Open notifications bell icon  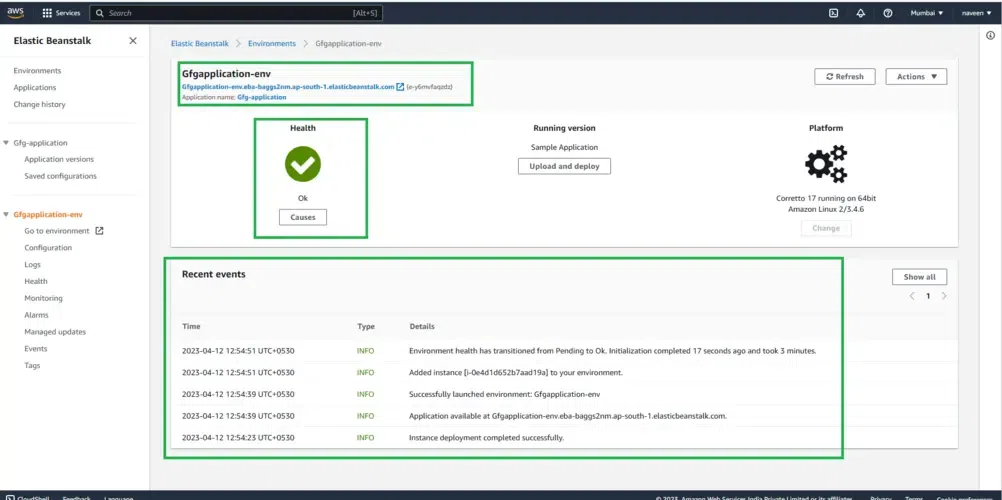(x=861, y=13)
